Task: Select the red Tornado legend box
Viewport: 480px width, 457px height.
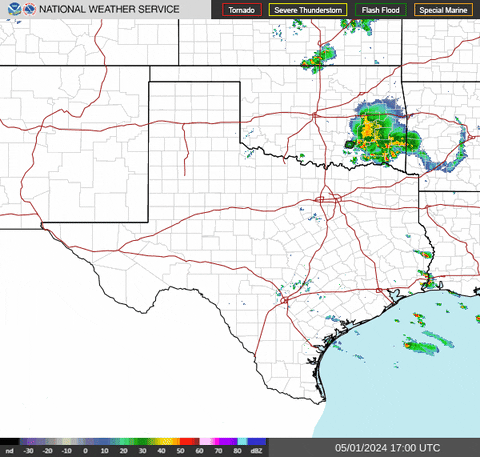Action: coord(242,10)
